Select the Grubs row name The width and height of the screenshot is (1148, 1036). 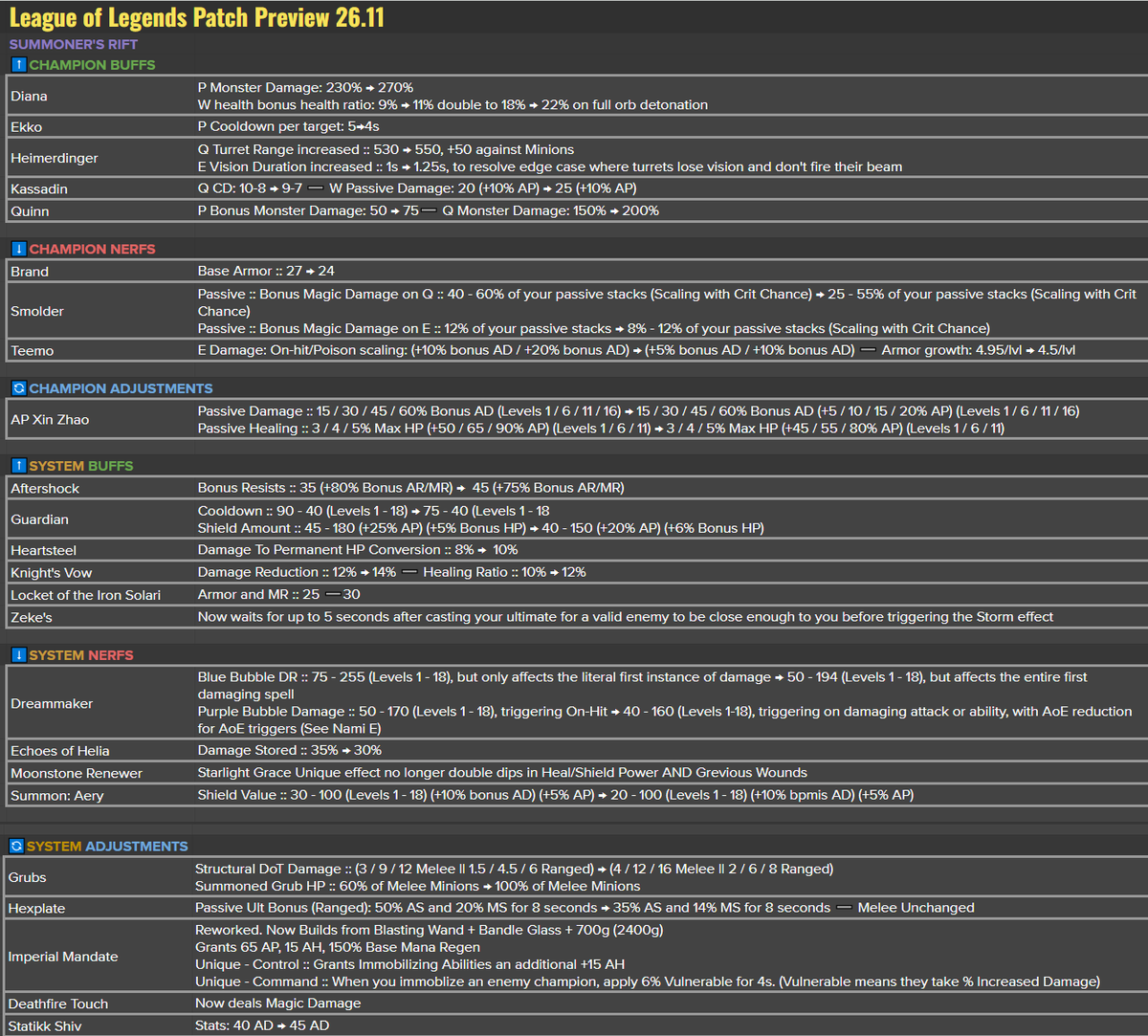click(28, 878)
